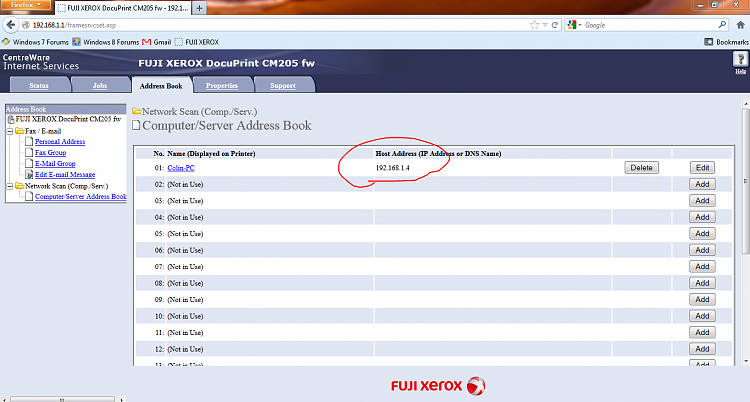Open the address bar history dropdown arrow
This screenshot has height=402, width=750.
(x=545, y=25)
